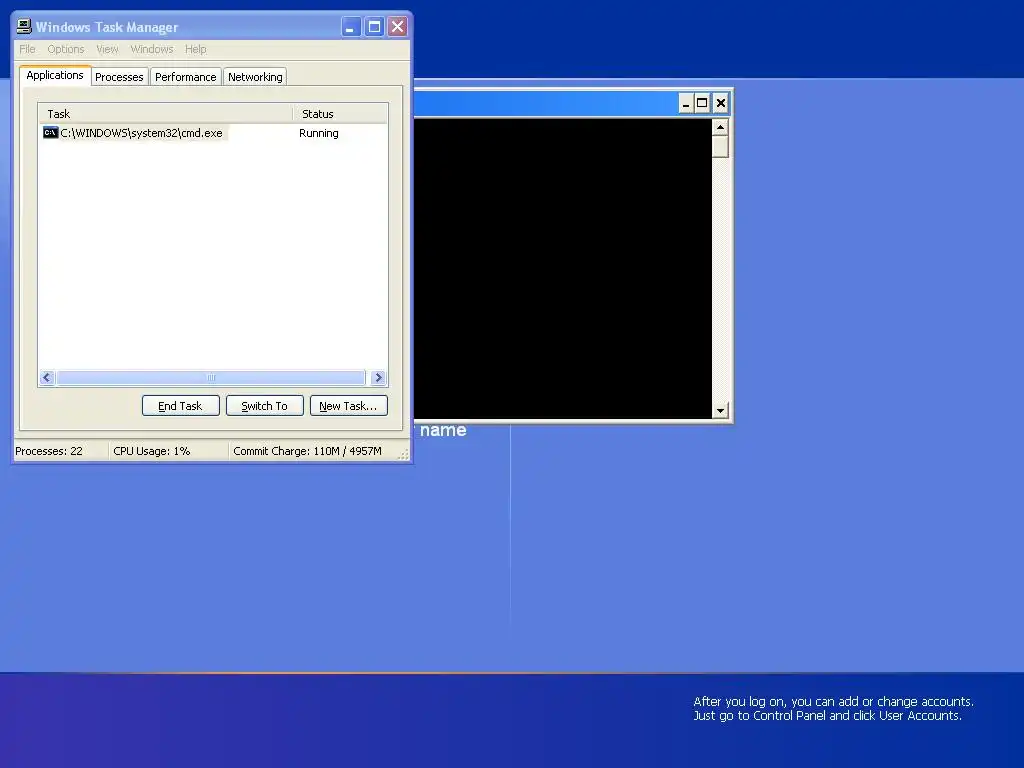Open the Help menu
This screenshot has height=768, width=1024.
pos(195,49)
